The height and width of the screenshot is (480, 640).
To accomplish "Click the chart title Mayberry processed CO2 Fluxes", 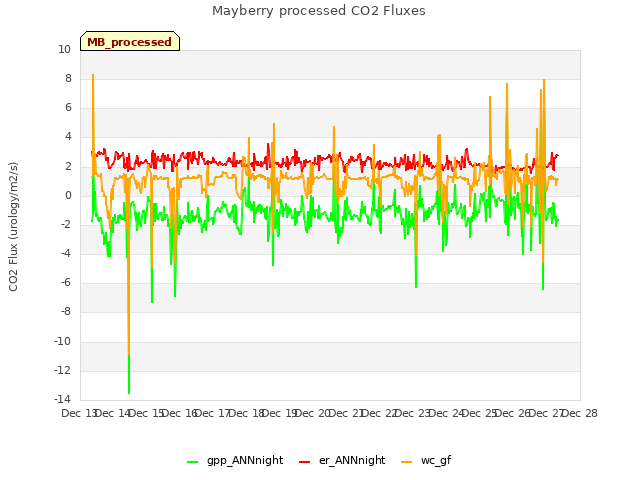I will pos(319,11).
